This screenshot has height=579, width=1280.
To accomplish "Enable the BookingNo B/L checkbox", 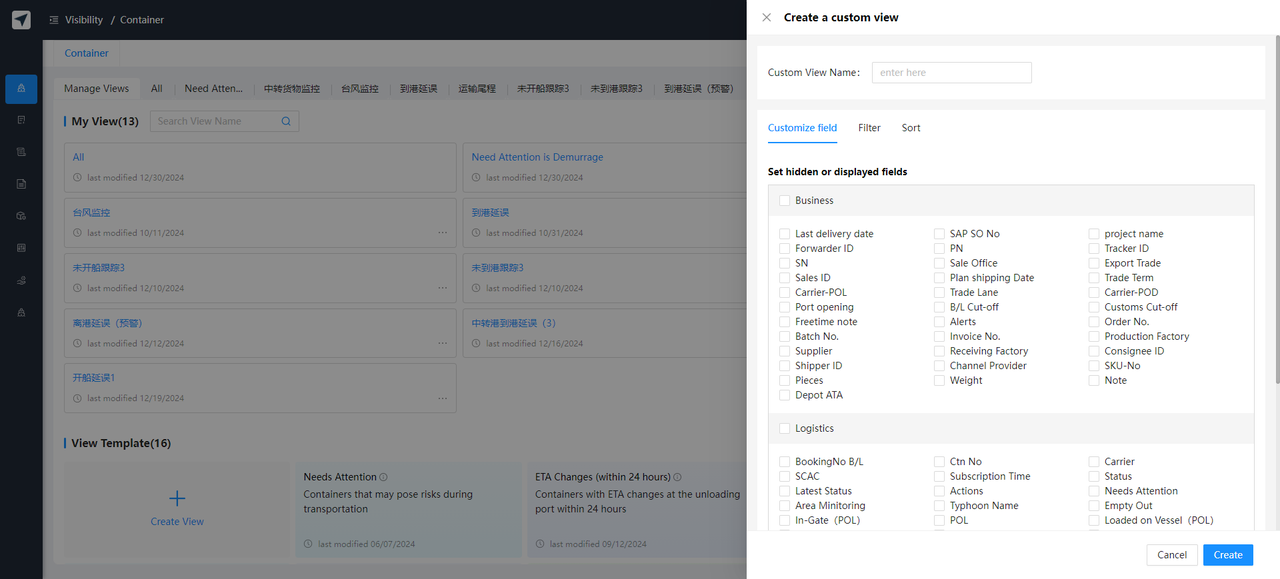I will pyautogui.click(x=785, y=462).
